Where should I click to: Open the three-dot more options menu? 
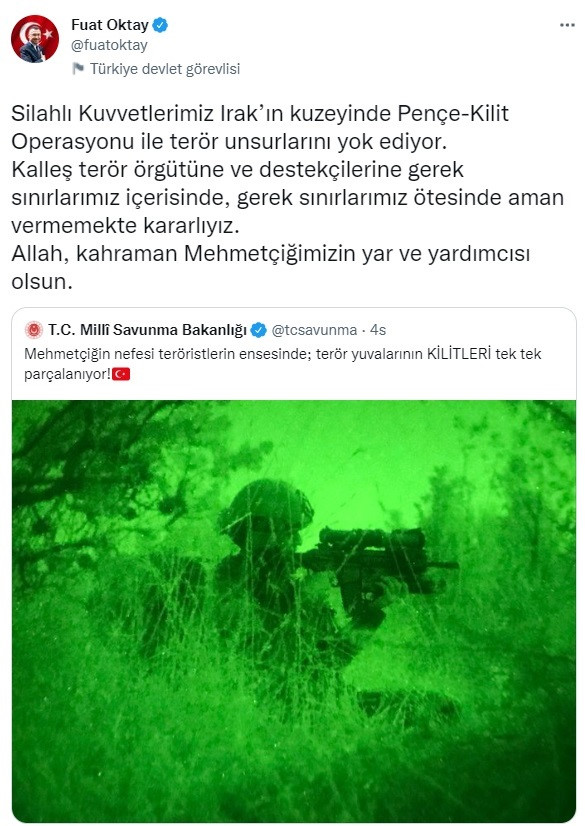tap(567, 25)
